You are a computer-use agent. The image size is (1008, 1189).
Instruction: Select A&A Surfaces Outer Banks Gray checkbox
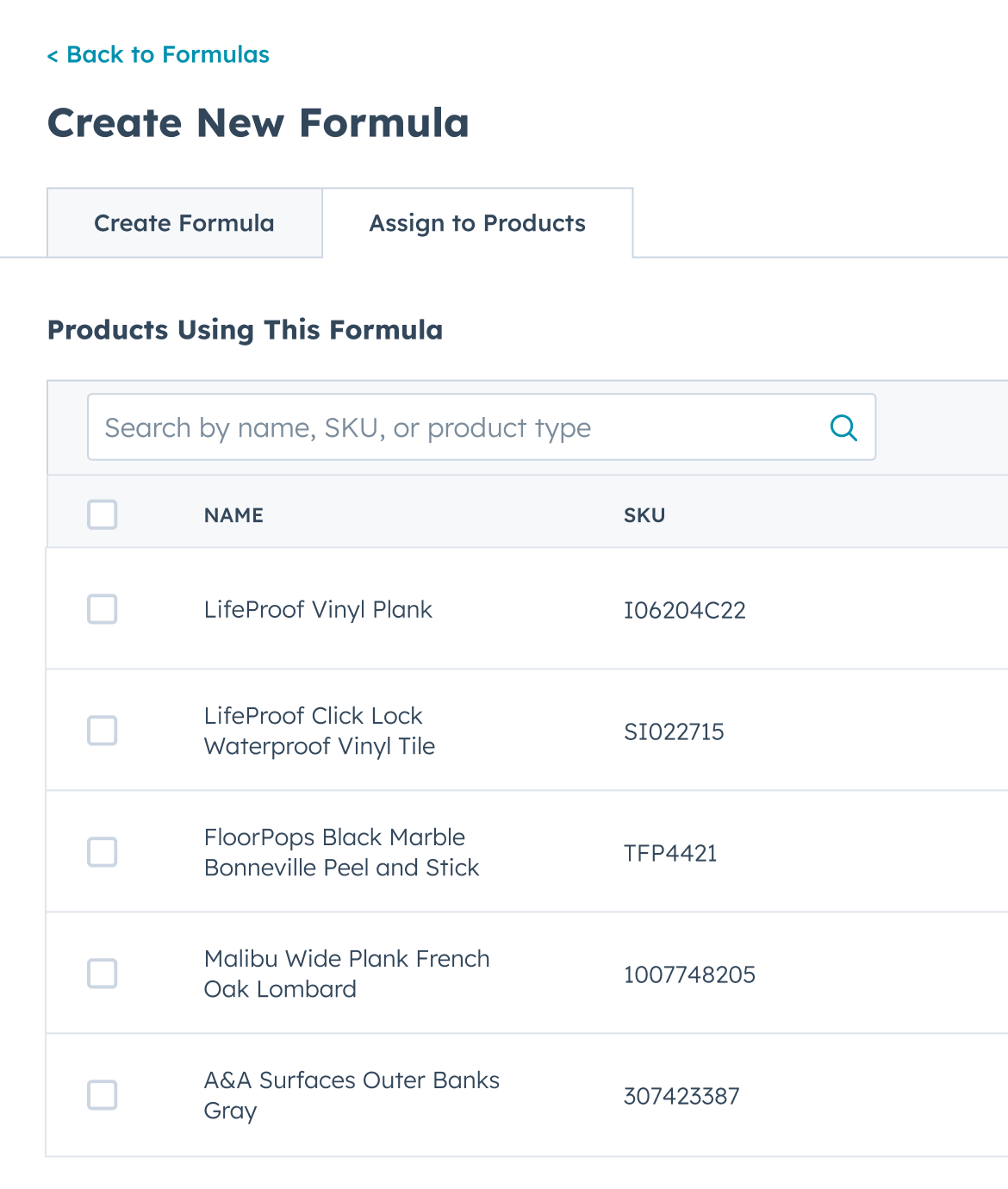(102, 1095)
